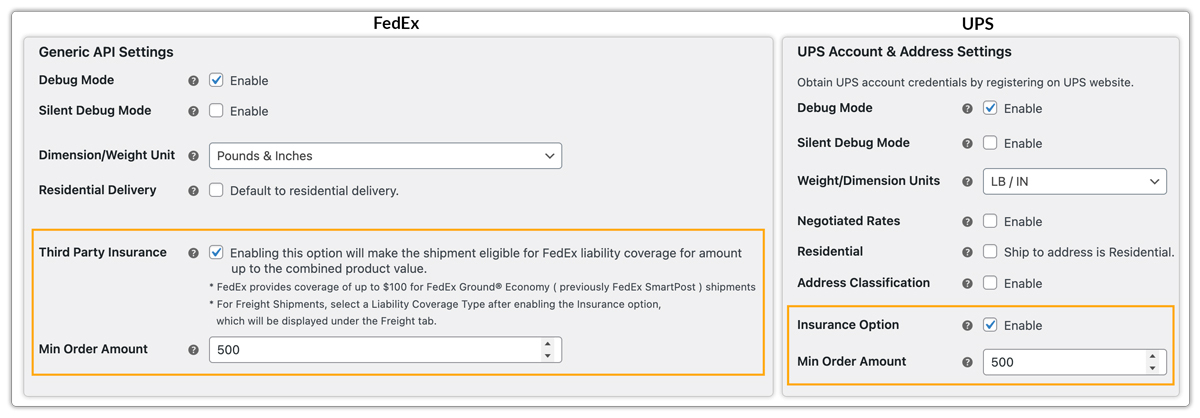Click help icon for Third Party Insurance
Viewport: 1200px width, 418px height.
[194, 253]
